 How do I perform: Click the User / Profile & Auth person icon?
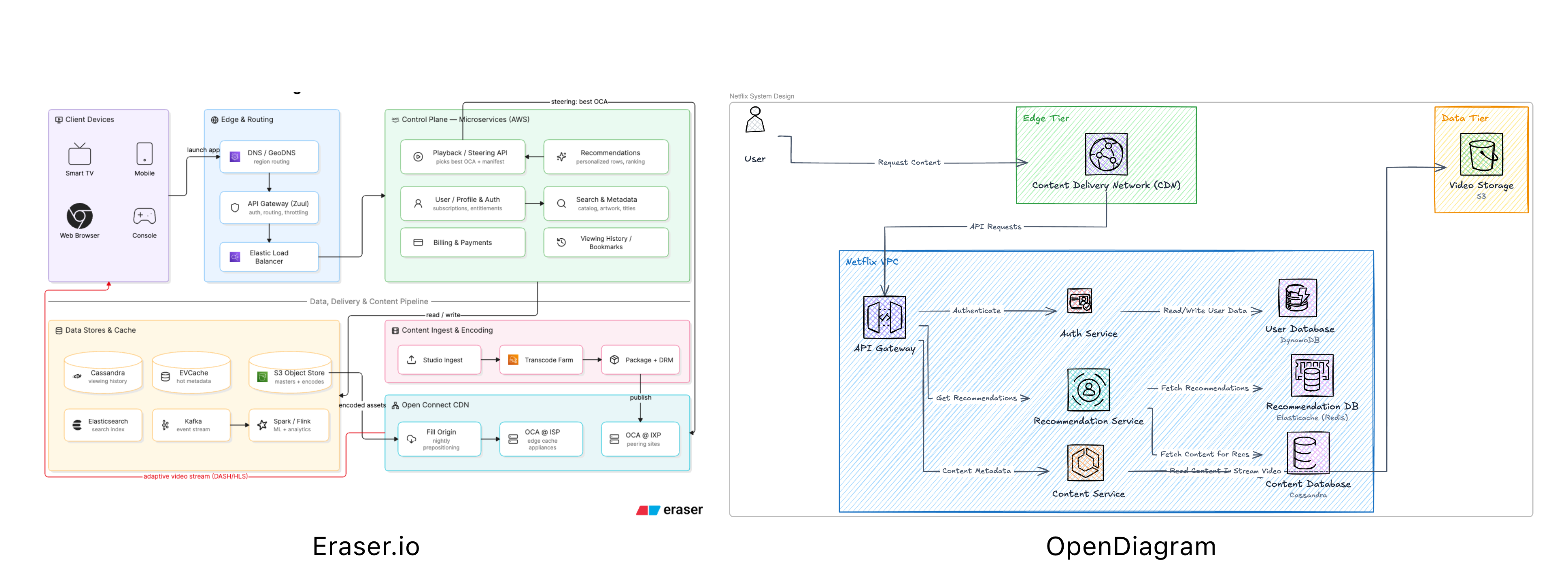pos(418,203)
